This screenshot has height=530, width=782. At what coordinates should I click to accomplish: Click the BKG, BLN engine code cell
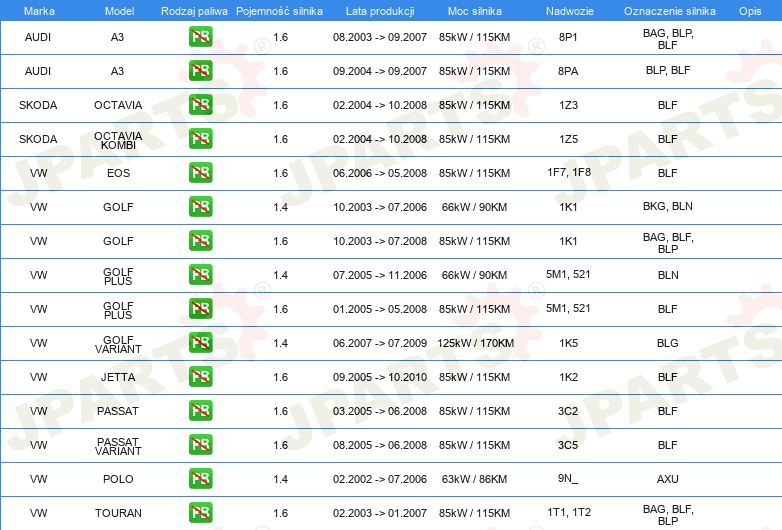(x=668, y=206)
